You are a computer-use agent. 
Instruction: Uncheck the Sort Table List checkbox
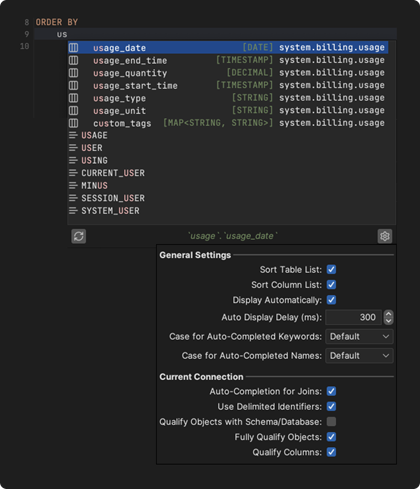tap(331, 269)
